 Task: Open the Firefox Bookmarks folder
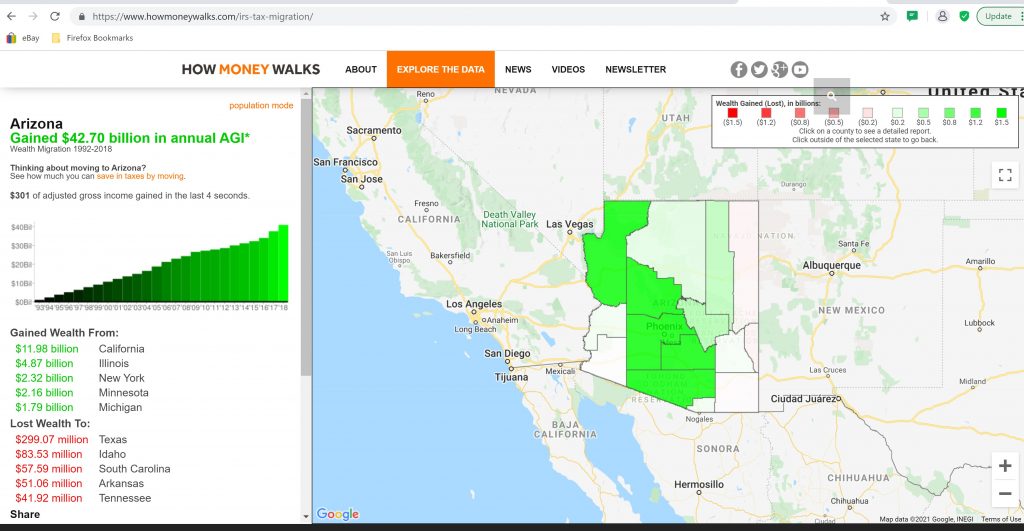[x=92, y=38]
